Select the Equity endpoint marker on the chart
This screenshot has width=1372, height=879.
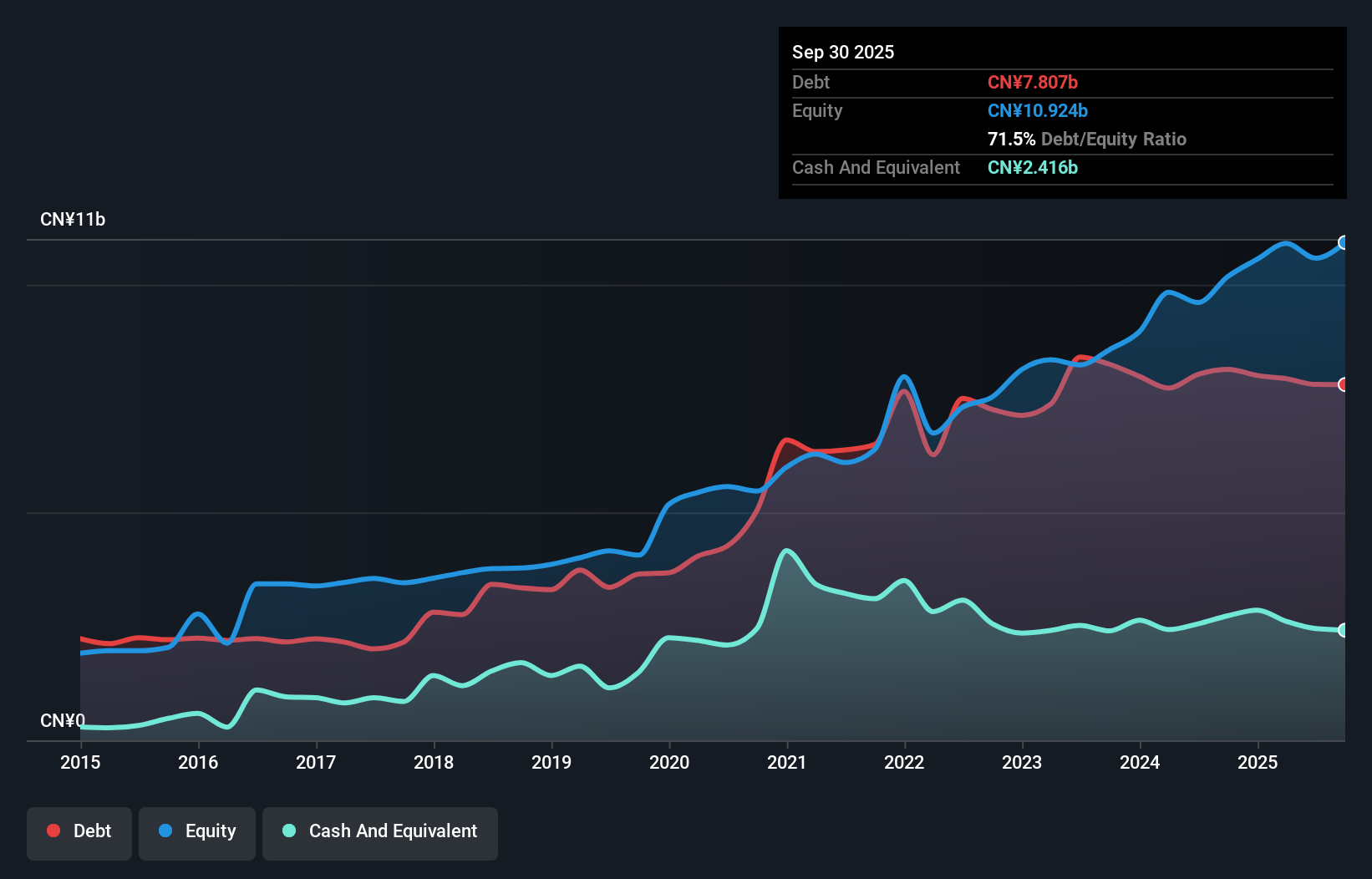pyautogui.click(x=1344, y=242)
